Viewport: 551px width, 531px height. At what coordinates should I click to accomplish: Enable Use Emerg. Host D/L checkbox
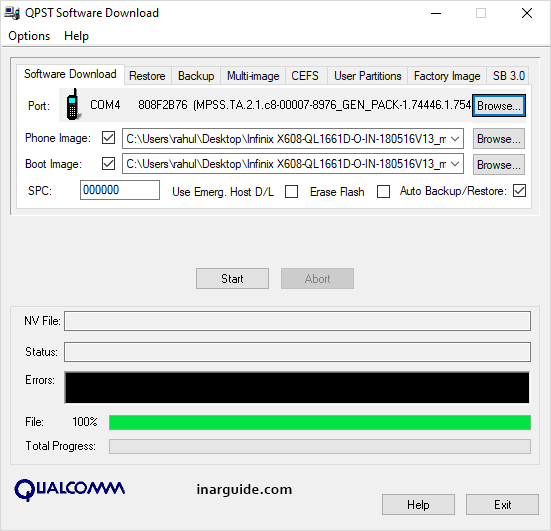click(291, 192)
